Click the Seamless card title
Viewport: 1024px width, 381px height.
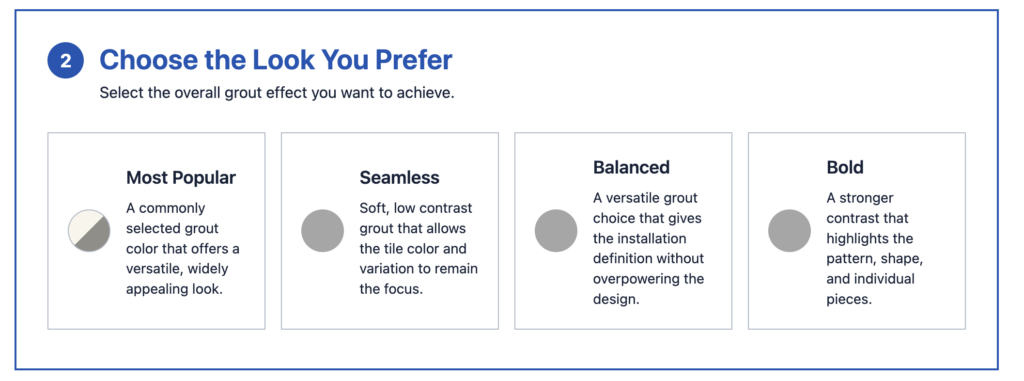coord(399,178)
